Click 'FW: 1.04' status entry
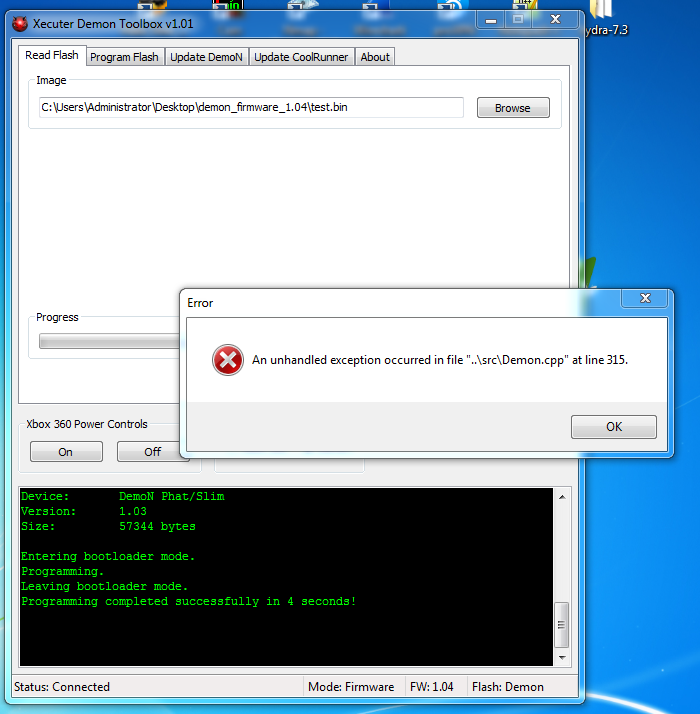The image size is (700, 714). (432, 687)
